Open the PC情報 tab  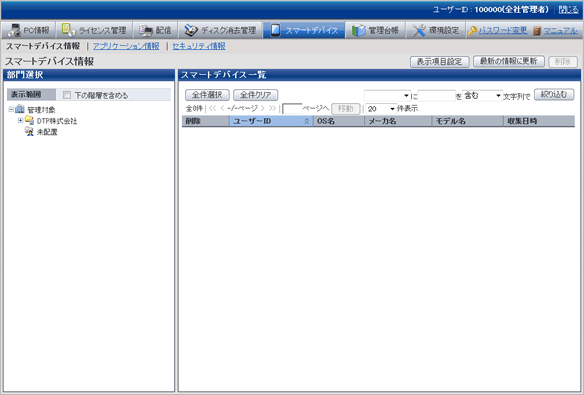click(x=29, y=30)
